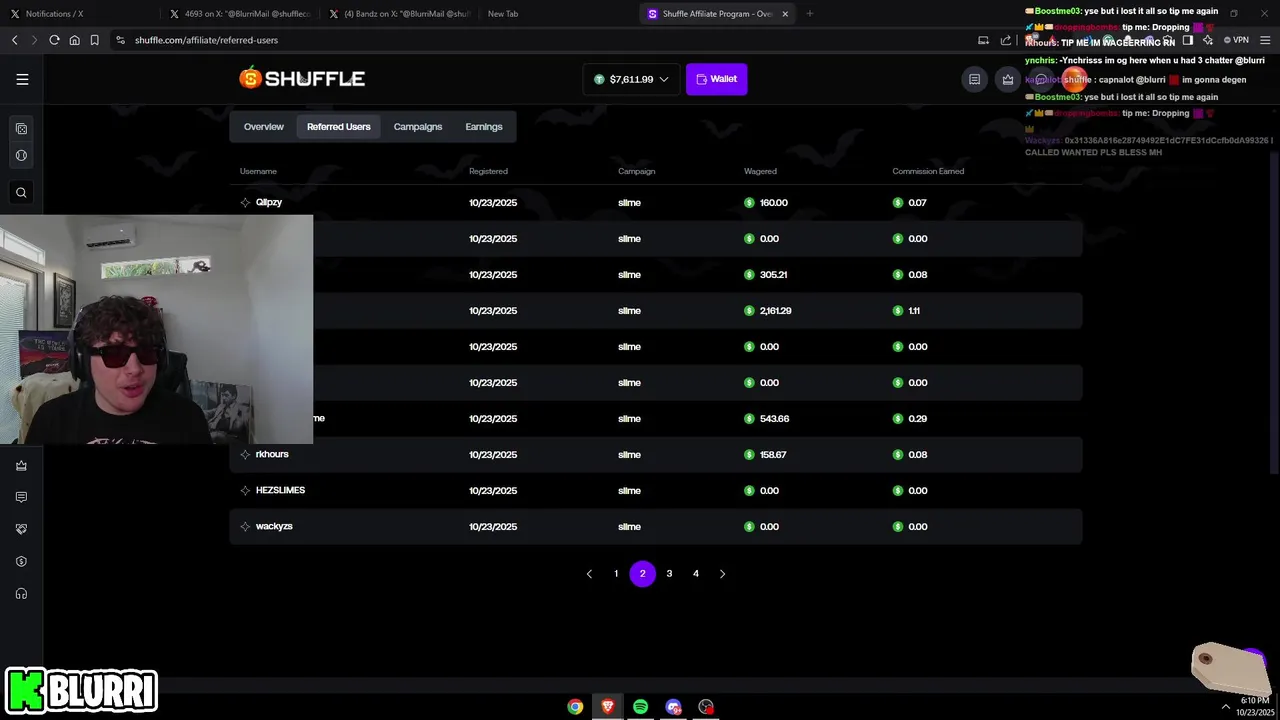The height and width of the screenshot is (720, 1280).
Task: Go to page 3 of referred users
Action: coord(669,574)
